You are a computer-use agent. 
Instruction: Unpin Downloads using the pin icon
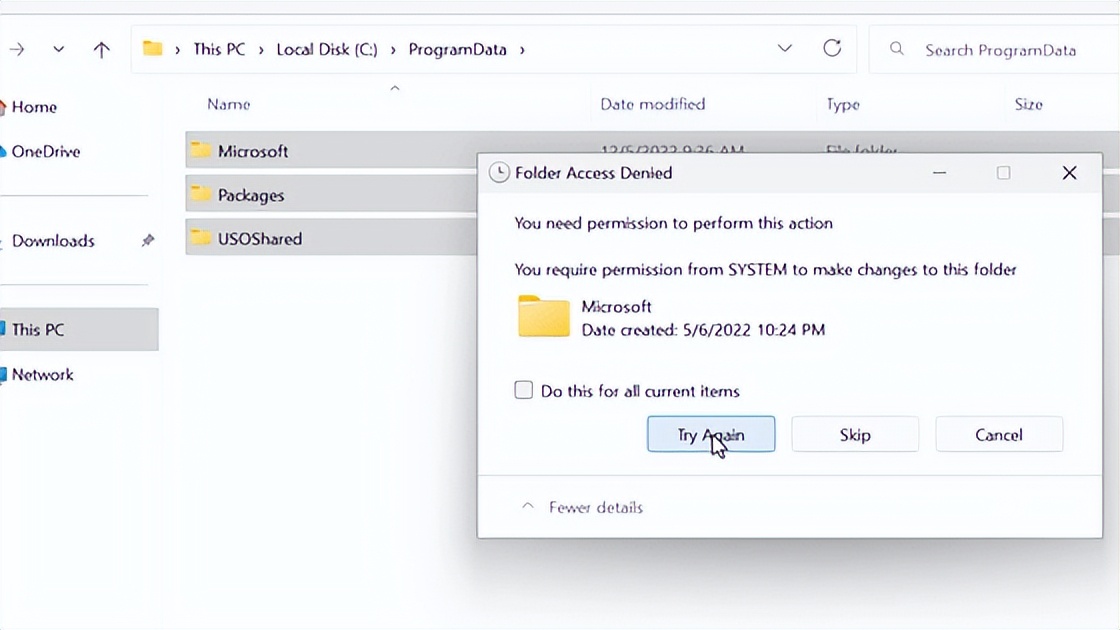149,241
